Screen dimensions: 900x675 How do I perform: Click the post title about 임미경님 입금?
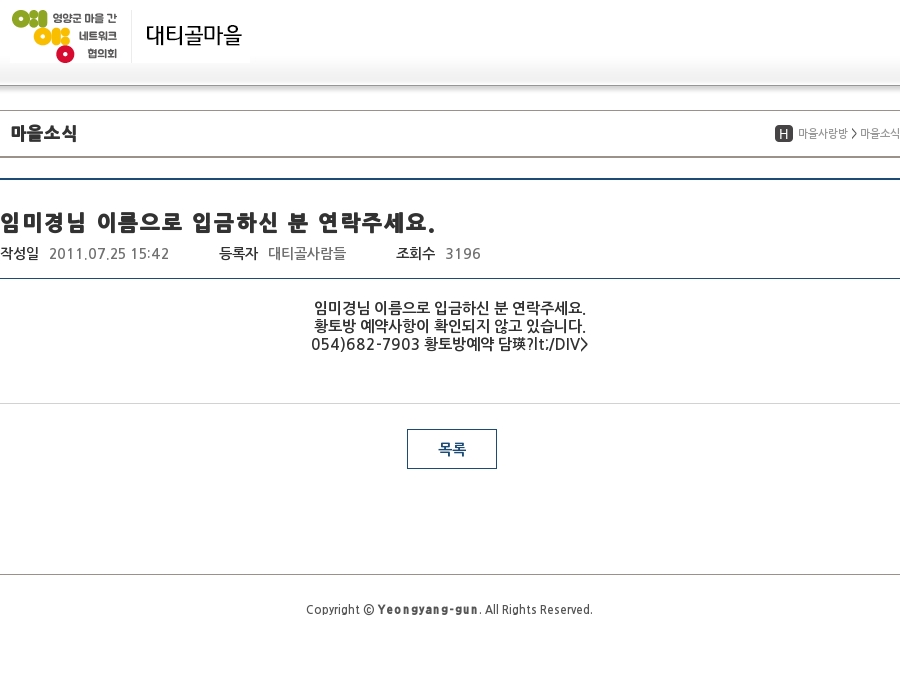pyautogui.click(x=217, y=221)
